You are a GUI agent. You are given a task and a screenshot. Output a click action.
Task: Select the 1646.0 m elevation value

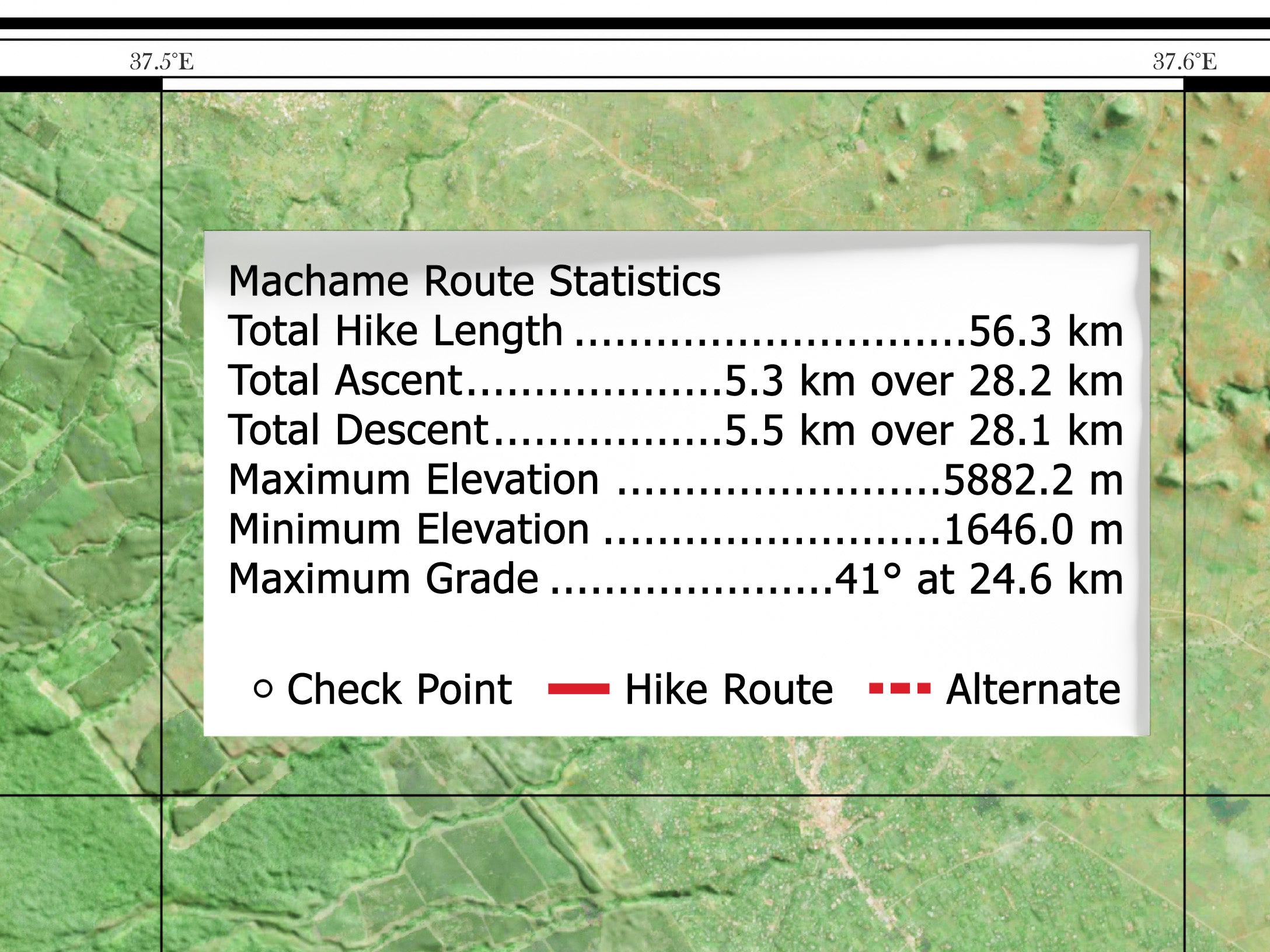coord(1032,531)
